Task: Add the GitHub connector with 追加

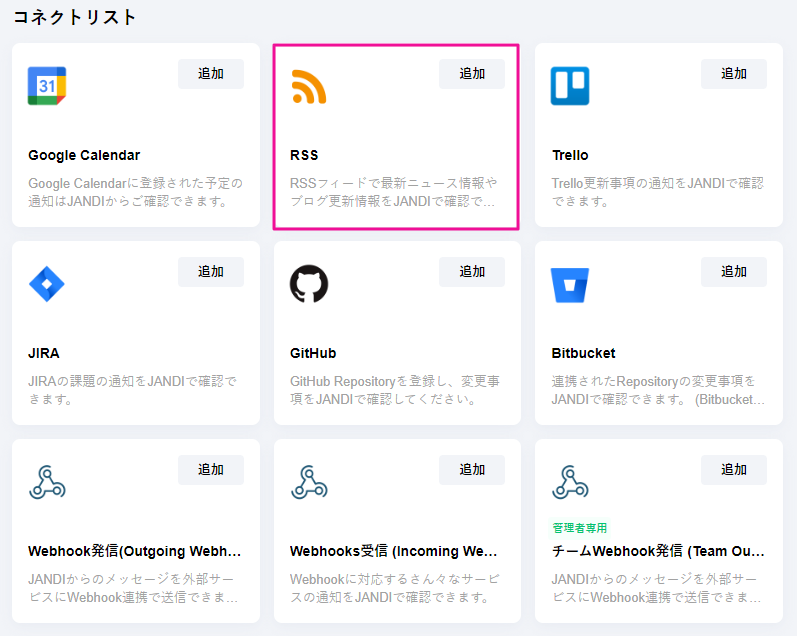Action: click(x=472, y=272)
